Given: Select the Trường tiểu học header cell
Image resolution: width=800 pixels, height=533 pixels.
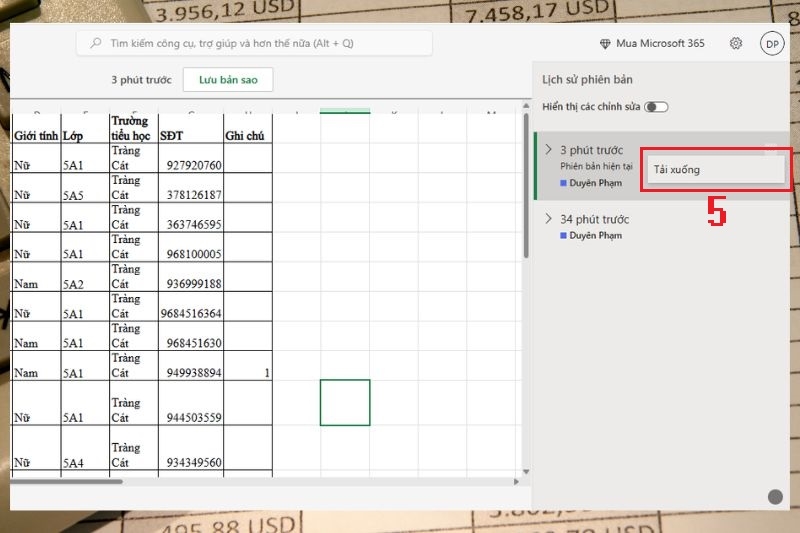Looking at the screenshot, I should 134,128.
